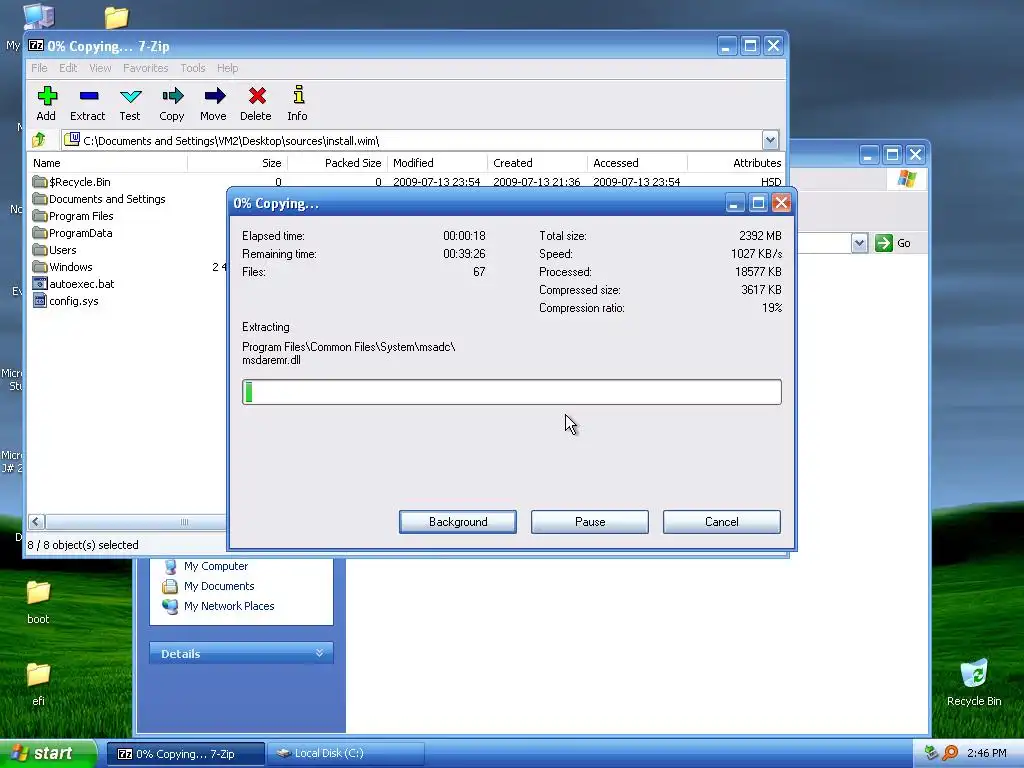Image resolution: width=1024 pixels, height=768 pixels.
Task: Sort by the Modified column header
Action: tap(438, 163)
